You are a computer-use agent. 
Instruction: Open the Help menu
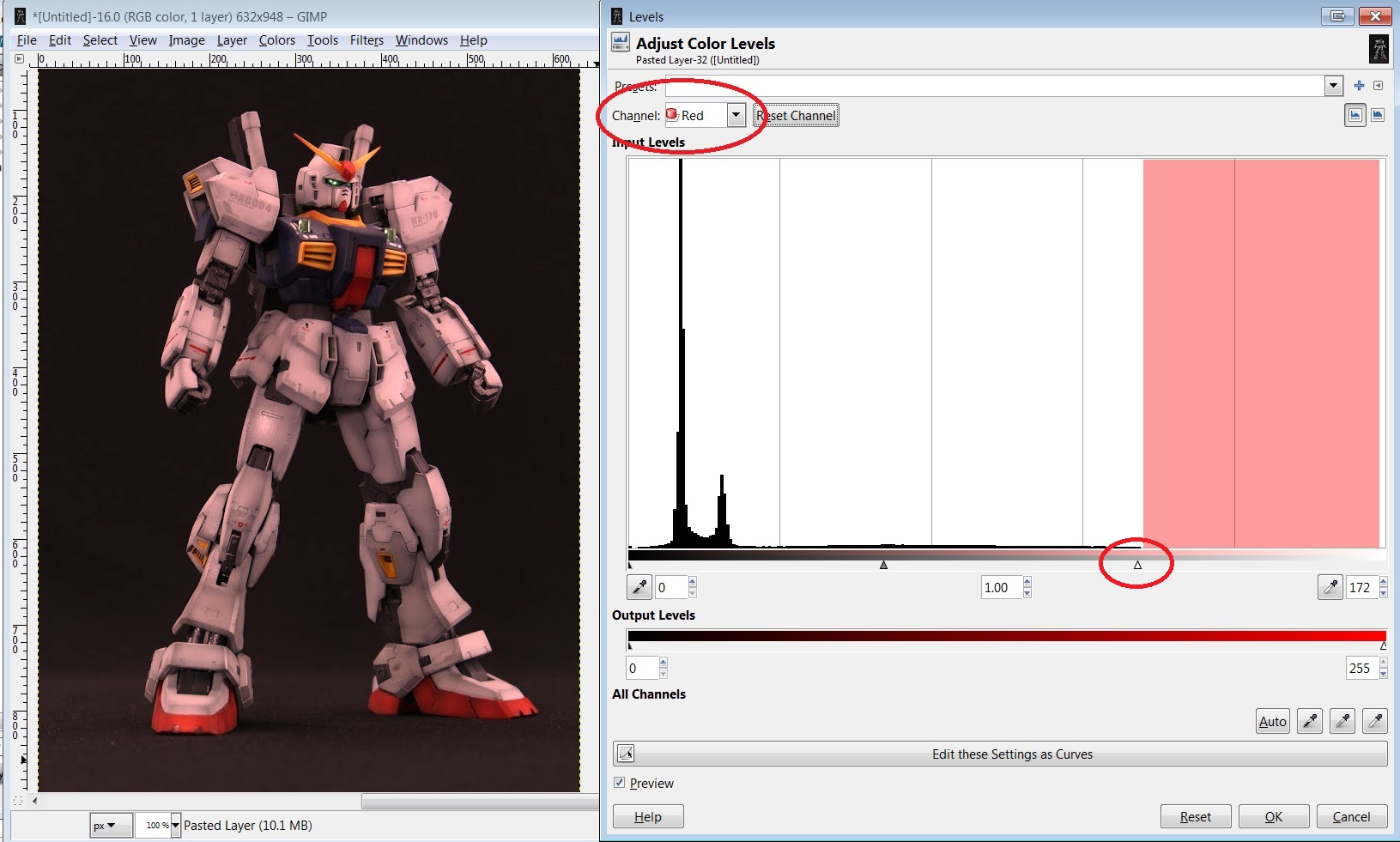473,40
